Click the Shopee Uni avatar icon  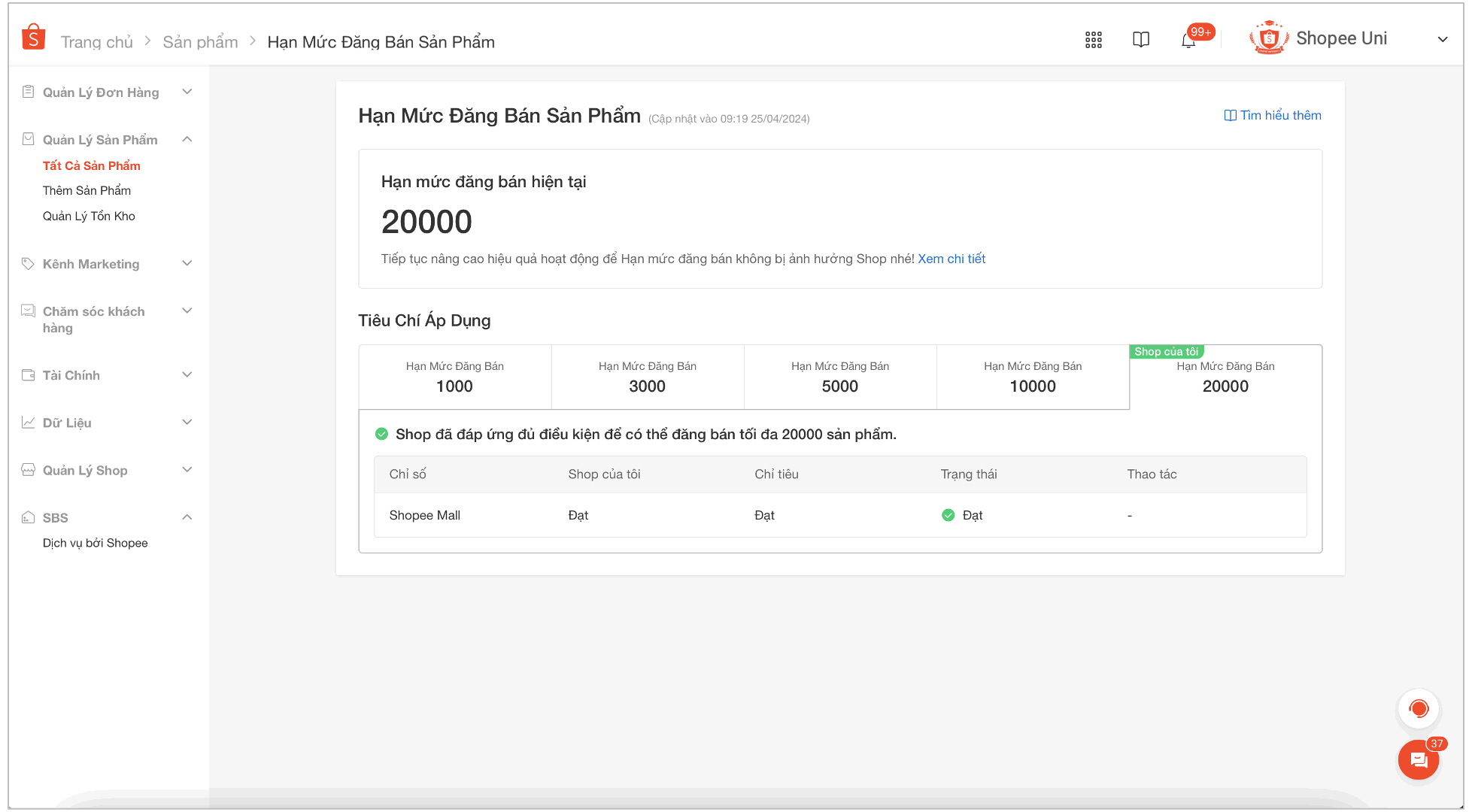pyautogui.click(x=1268, y=38)
